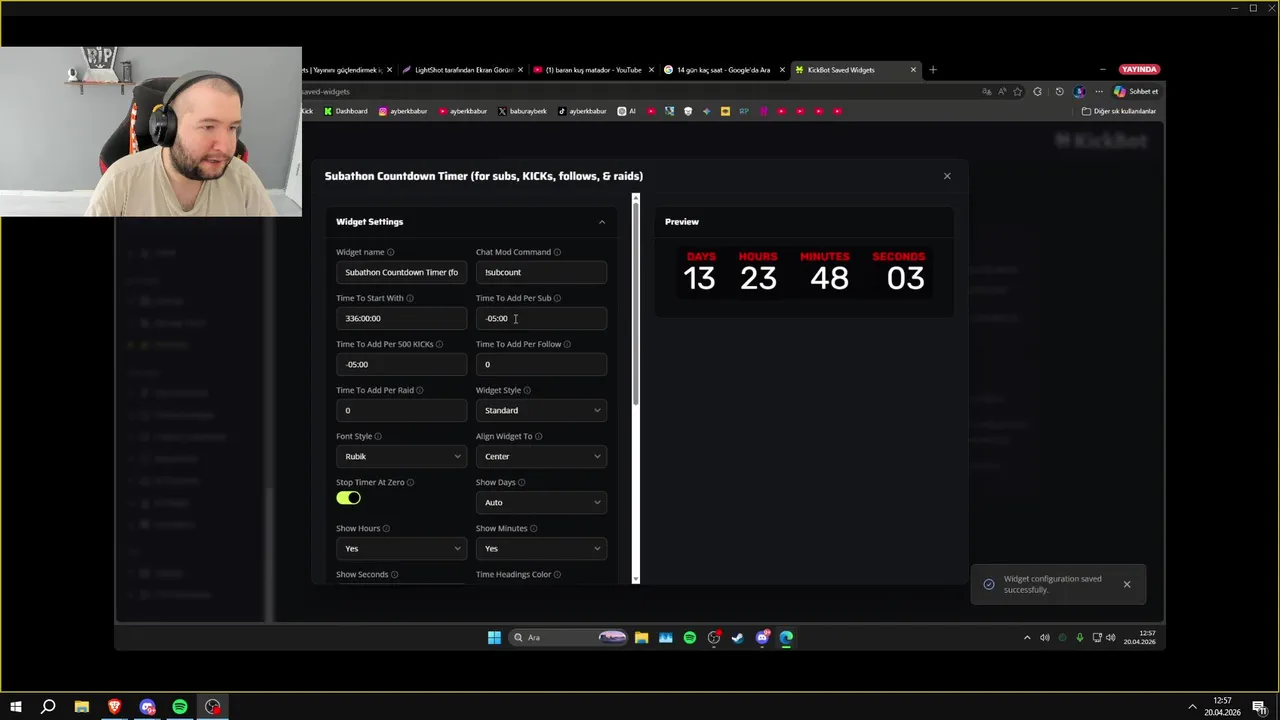Viewport: 1280px width, 720px height.
Task: Click the Time To Add Per 500 KICKs field
Action: 401,364
